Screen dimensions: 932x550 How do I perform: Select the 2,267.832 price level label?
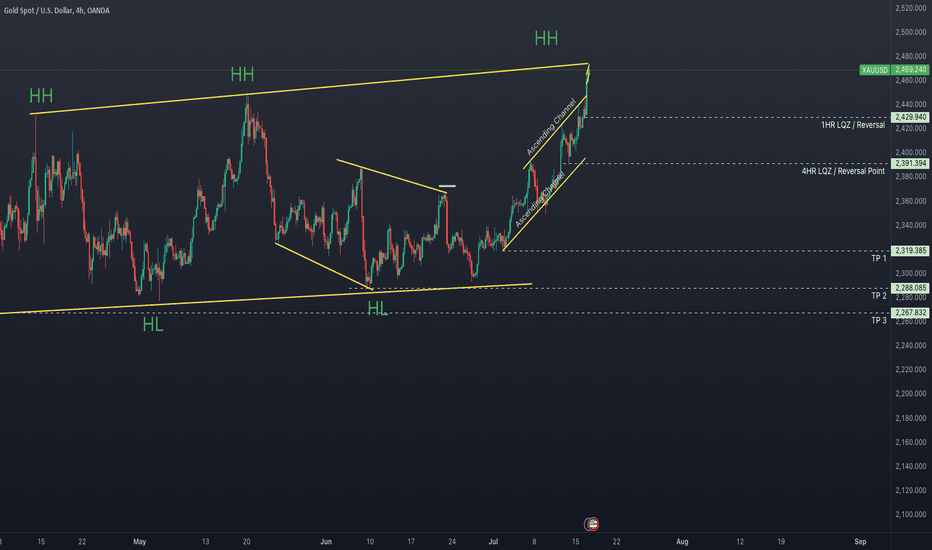909,313
